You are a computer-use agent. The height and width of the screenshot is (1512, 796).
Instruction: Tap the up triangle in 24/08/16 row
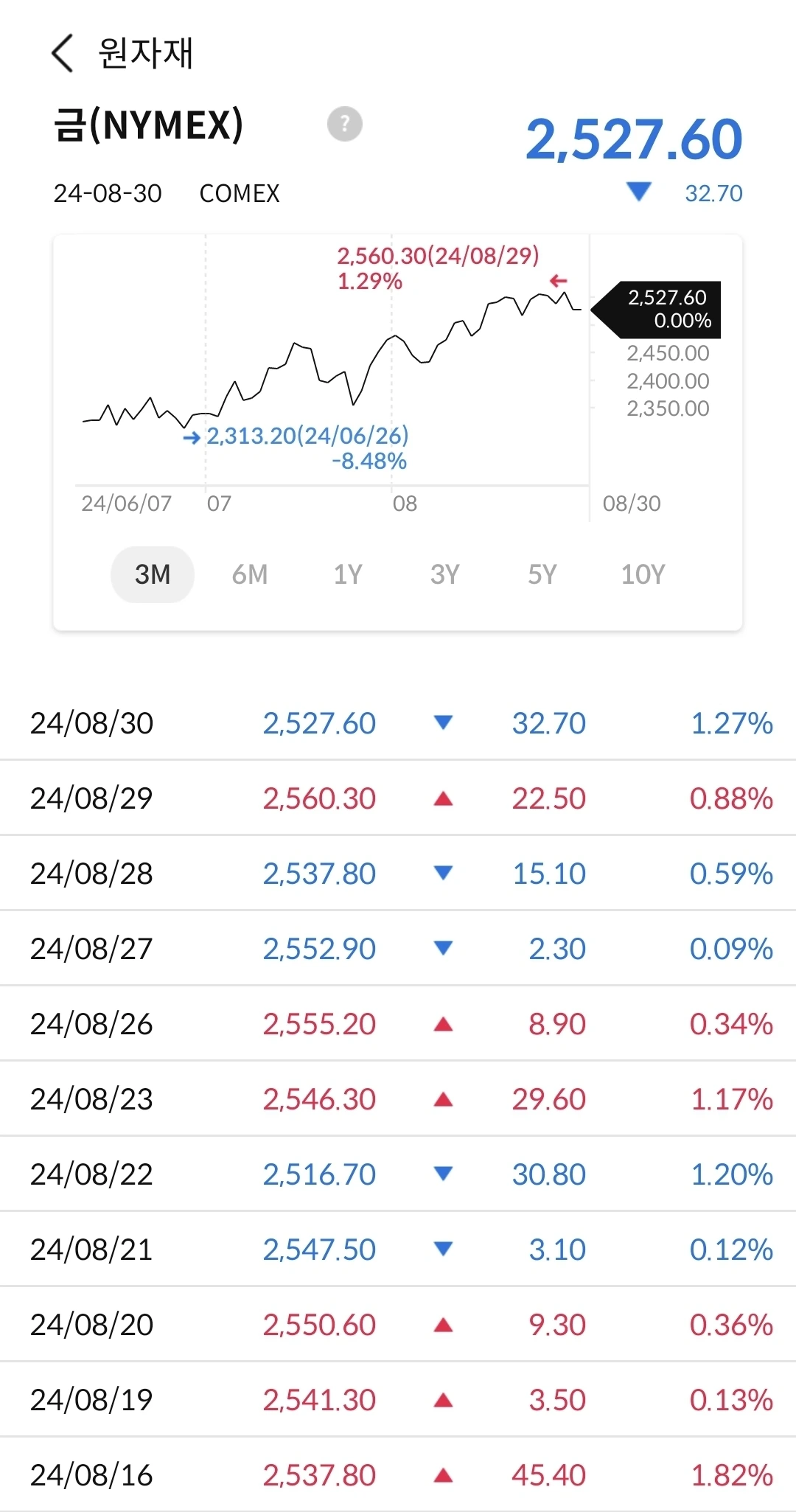click(x=443, y=1475)
